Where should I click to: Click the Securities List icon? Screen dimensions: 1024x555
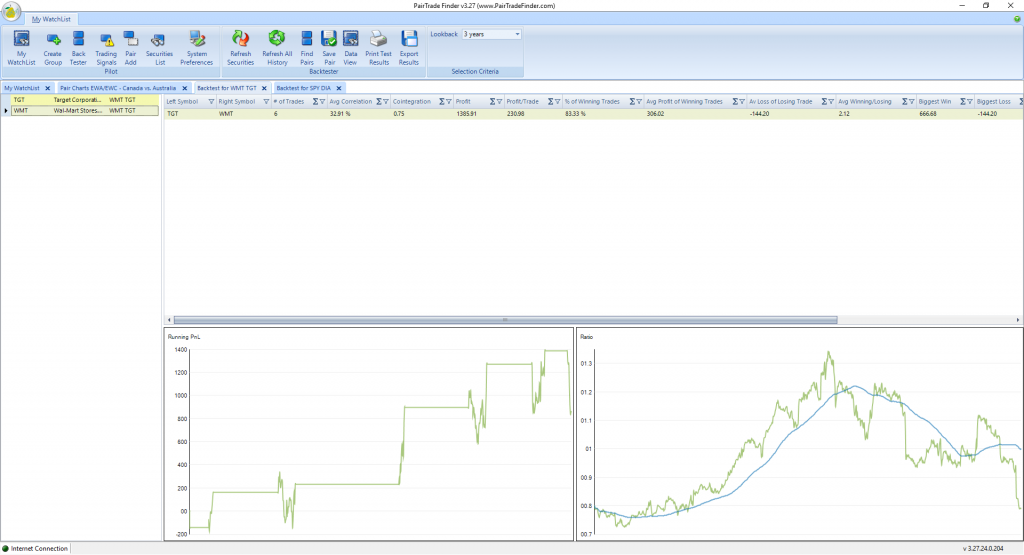pyautogui.click(x=159, y=46)
